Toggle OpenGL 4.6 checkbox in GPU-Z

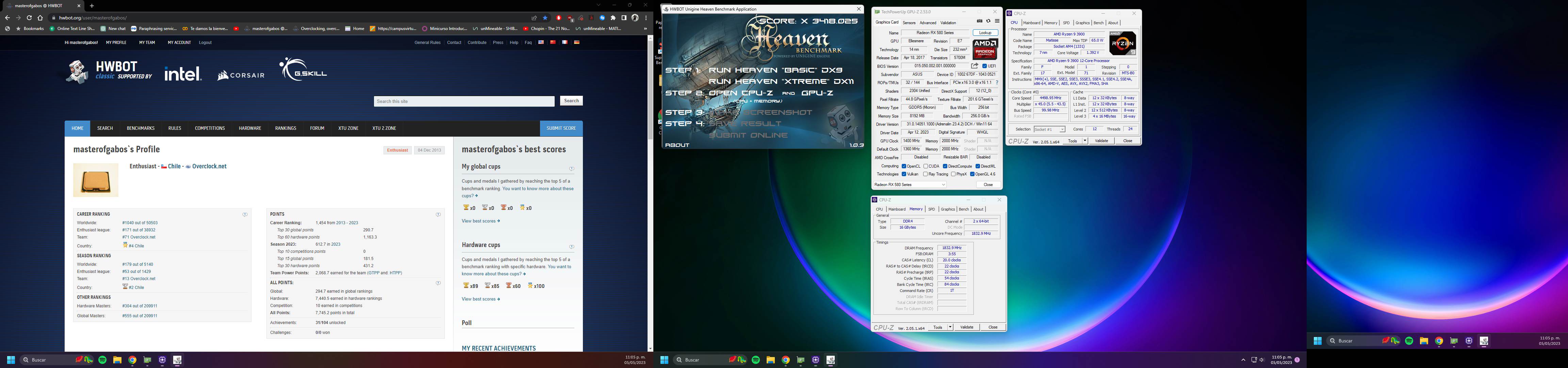(x=973, y=174)
